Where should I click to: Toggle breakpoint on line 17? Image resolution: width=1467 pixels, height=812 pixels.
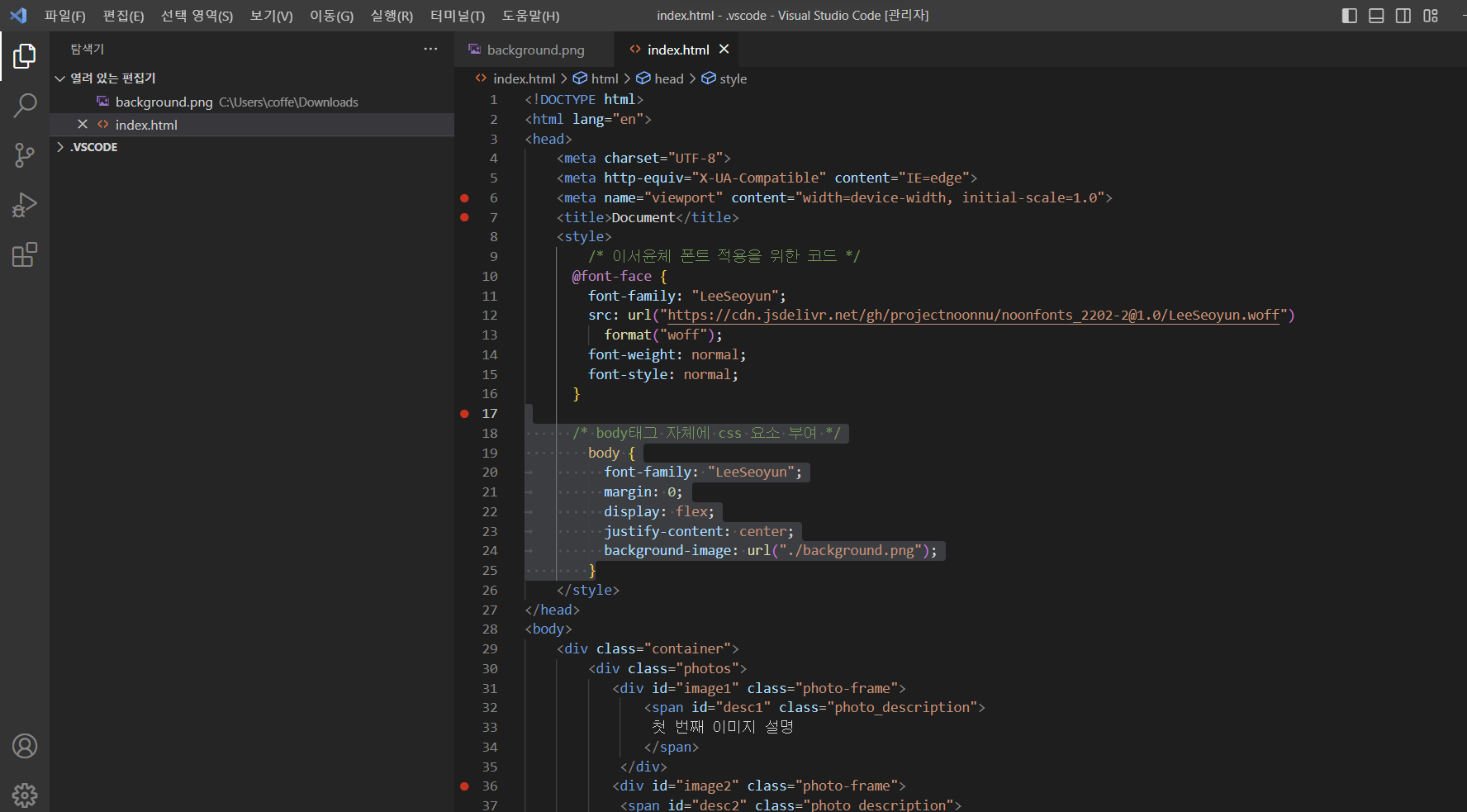point(464,414)
